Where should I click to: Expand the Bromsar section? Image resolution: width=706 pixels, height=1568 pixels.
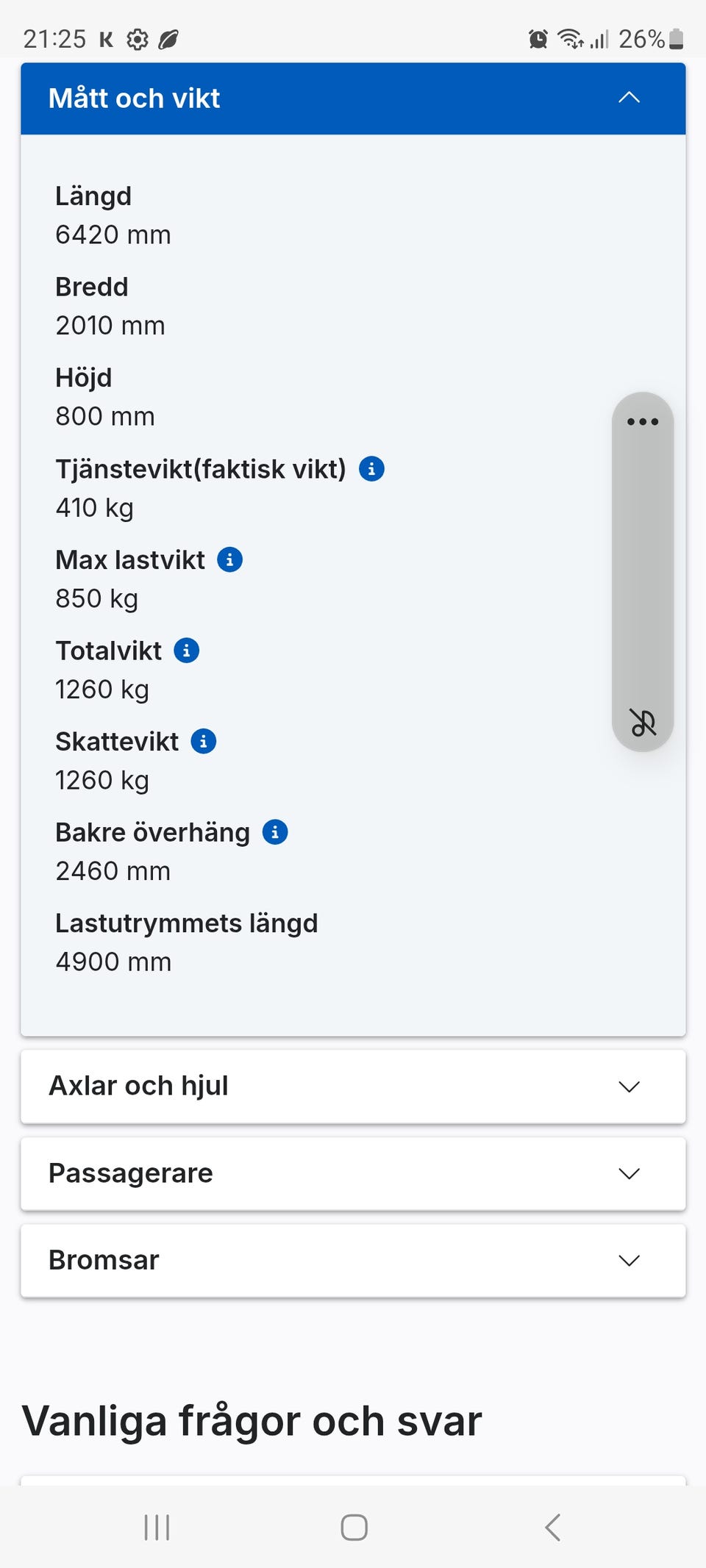point(629,1261)
